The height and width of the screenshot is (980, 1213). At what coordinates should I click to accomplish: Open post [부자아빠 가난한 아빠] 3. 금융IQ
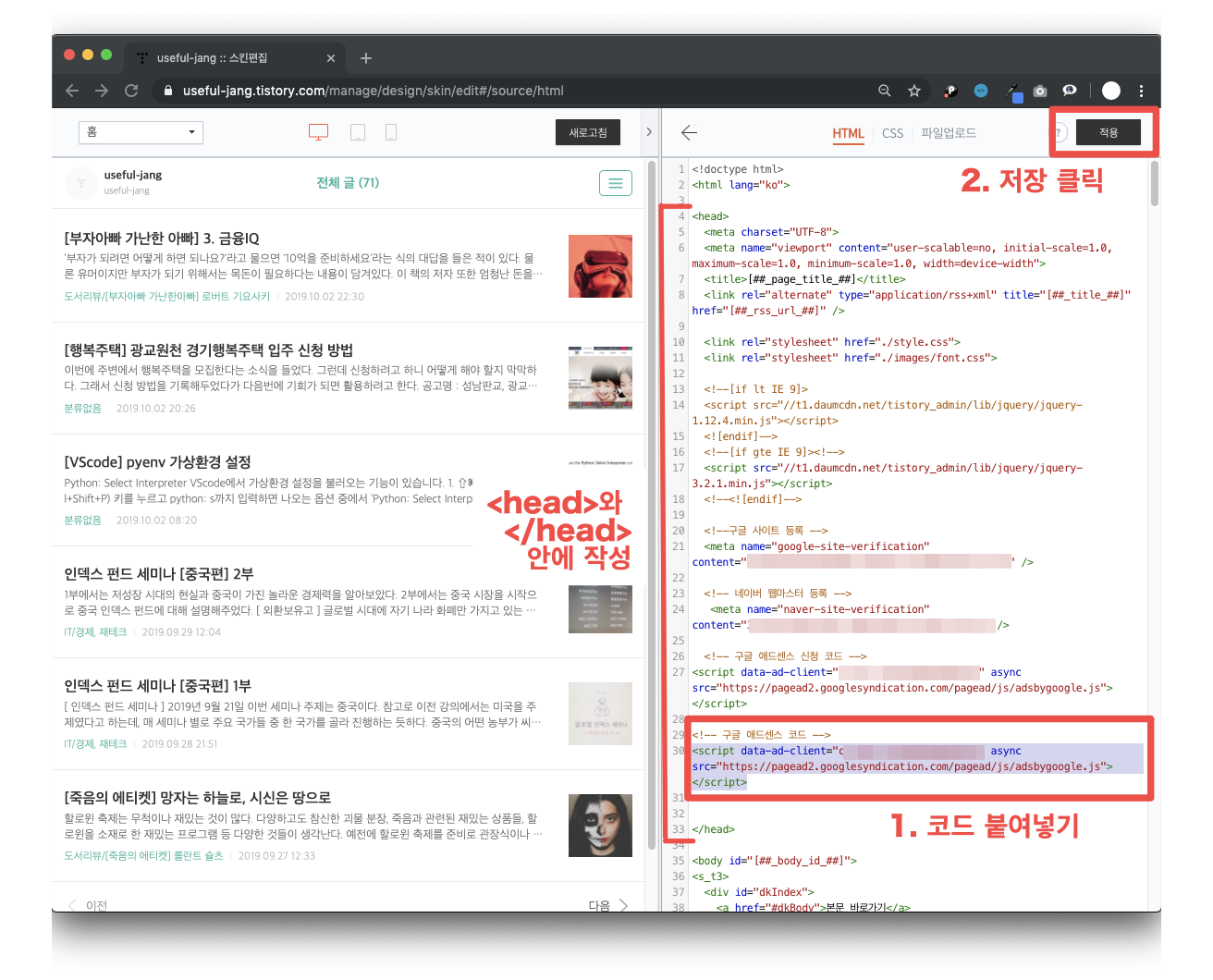point(162,239)
